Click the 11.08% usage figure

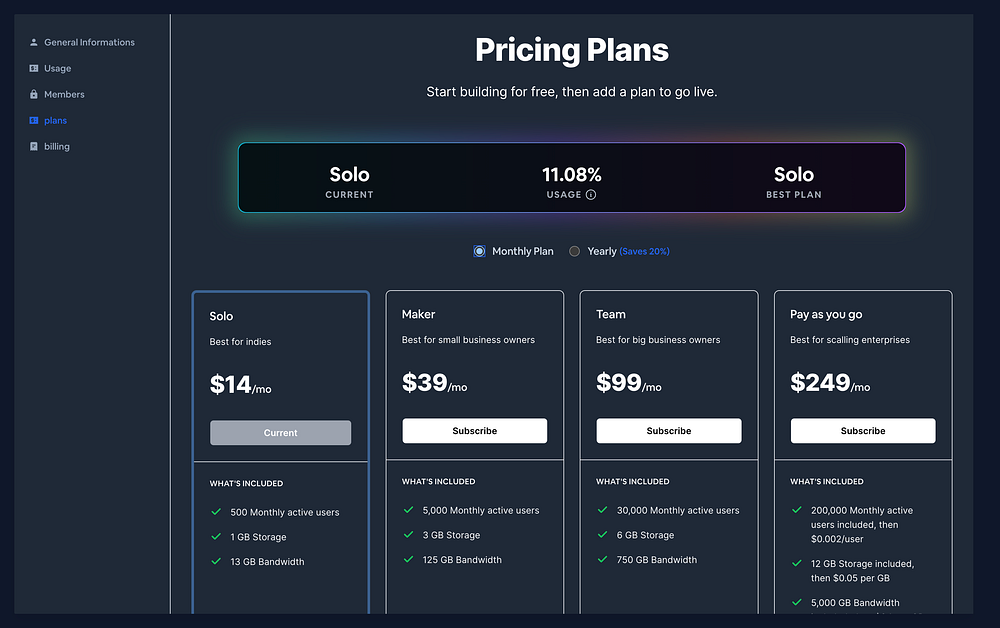(572, 175)
